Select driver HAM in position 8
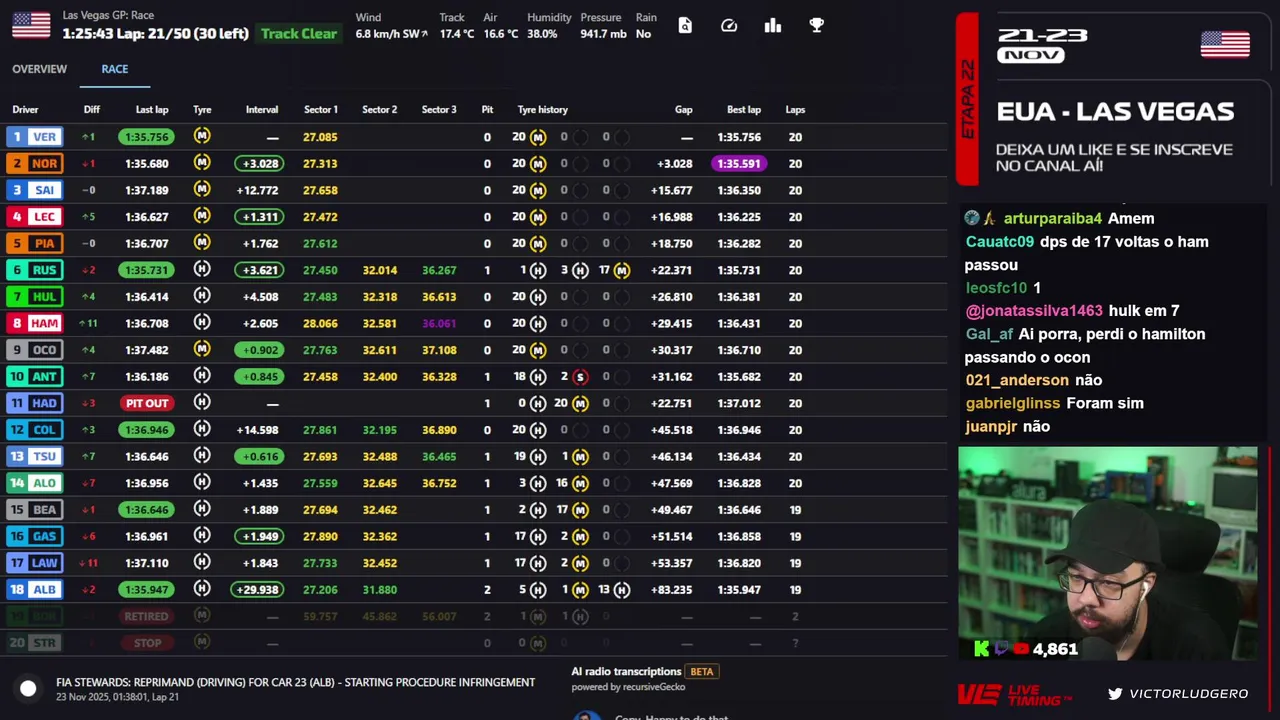 (35, 323)
